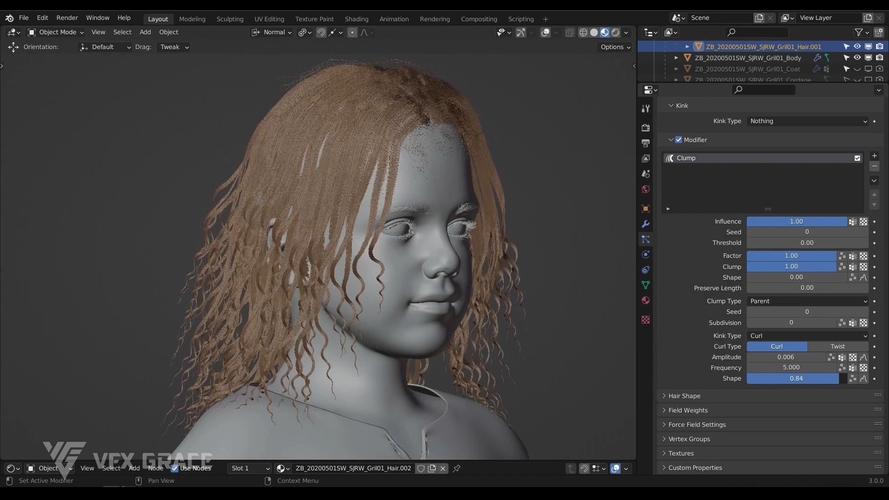Pin the shader editor material
Viewport: 889px width, 500px height.
tap(456, 468)
